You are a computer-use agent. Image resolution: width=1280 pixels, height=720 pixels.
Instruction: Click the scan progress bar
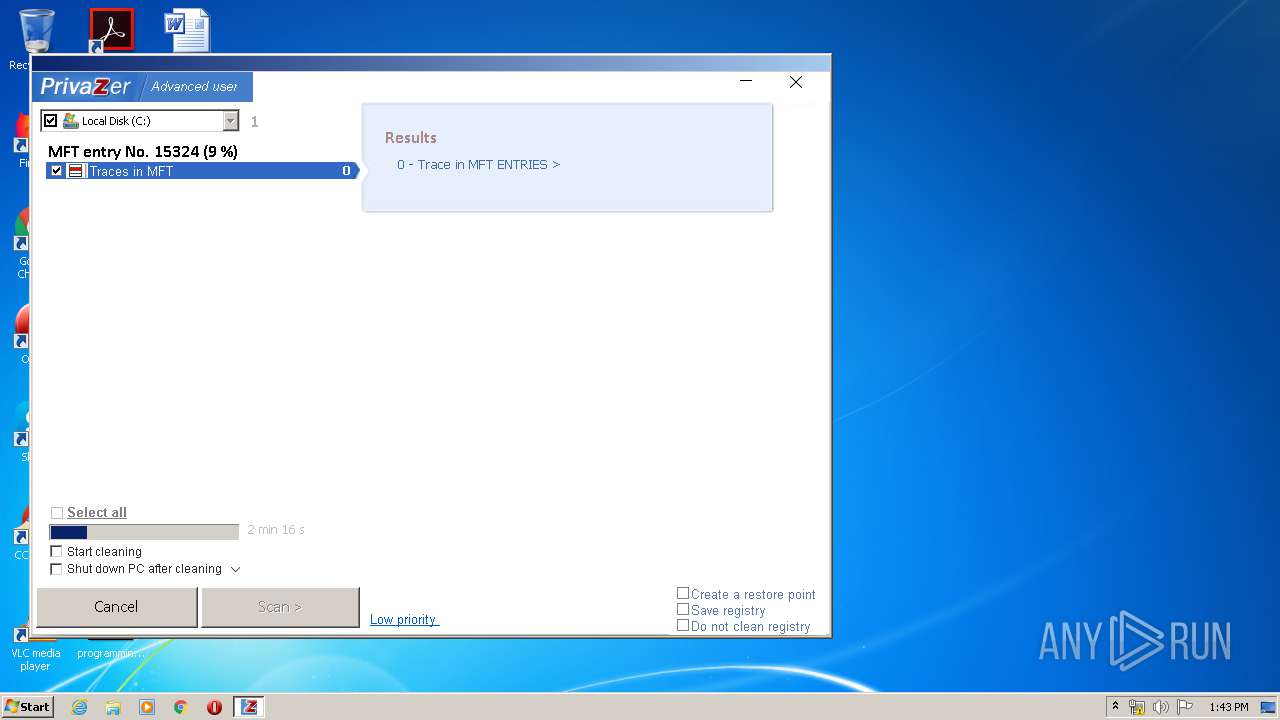[x=144, y=532]
